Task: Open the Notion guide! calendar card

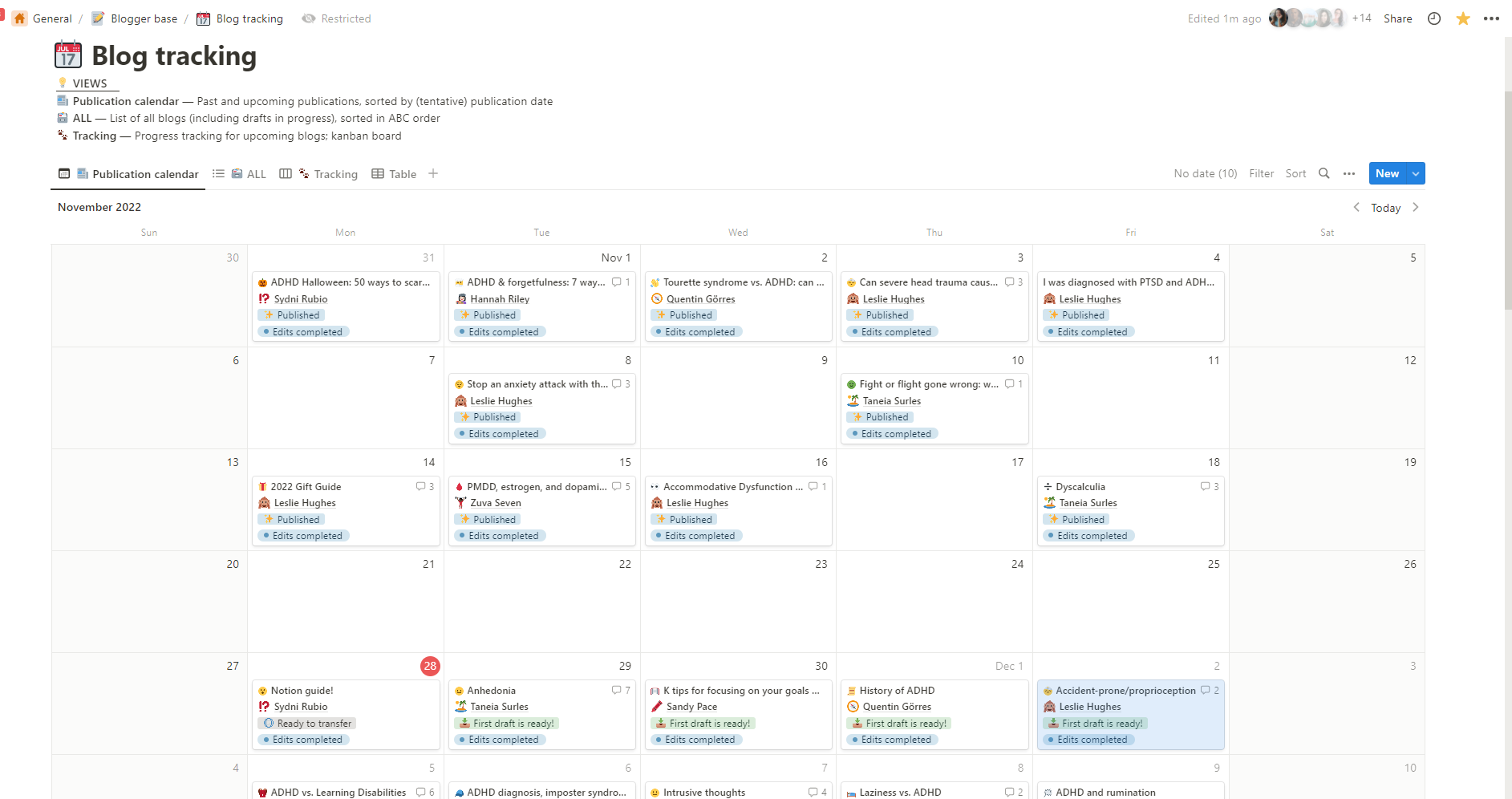Action: pyautogui.click(x=302, y=691)
